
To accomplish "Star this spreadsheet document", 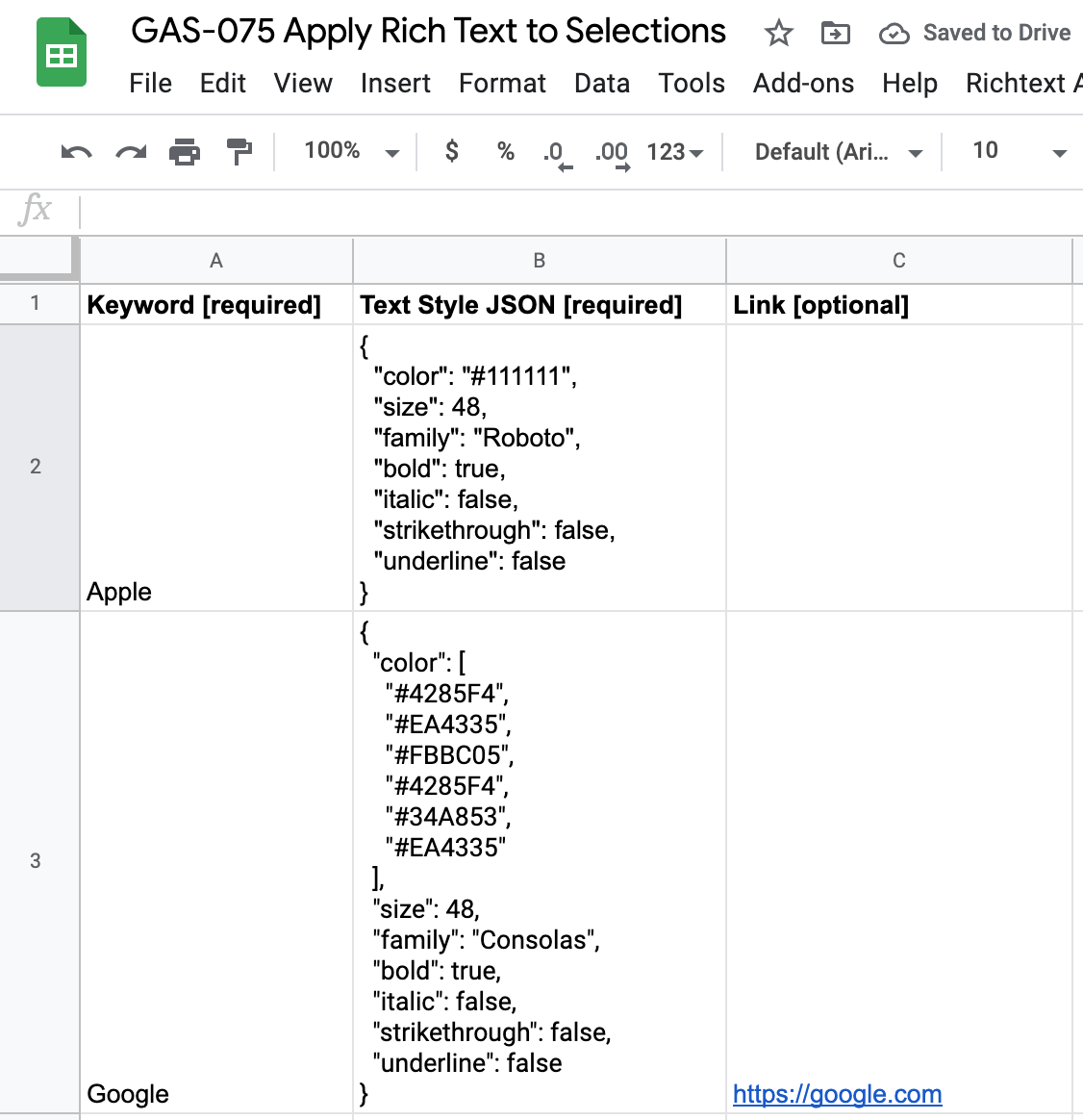I will [x=778, y=34].
